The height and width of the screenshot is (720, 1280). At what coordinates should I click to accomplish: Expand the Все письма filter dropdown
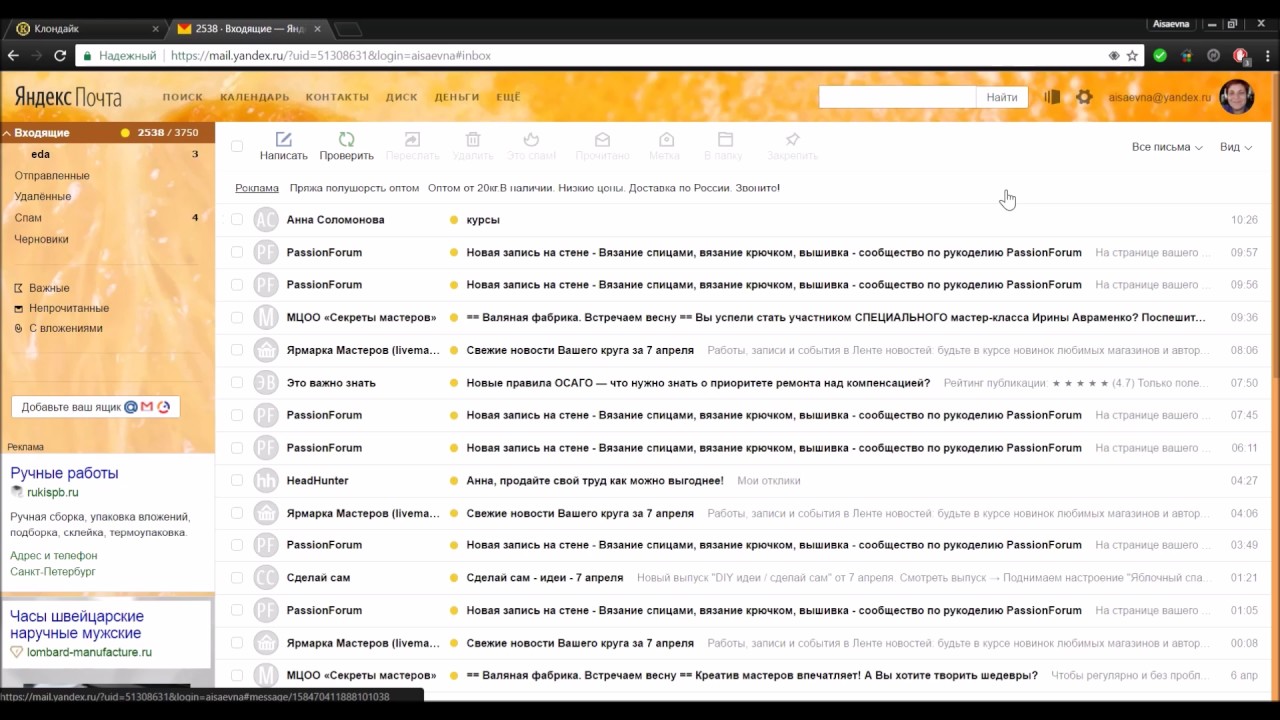coord(1166,147)
